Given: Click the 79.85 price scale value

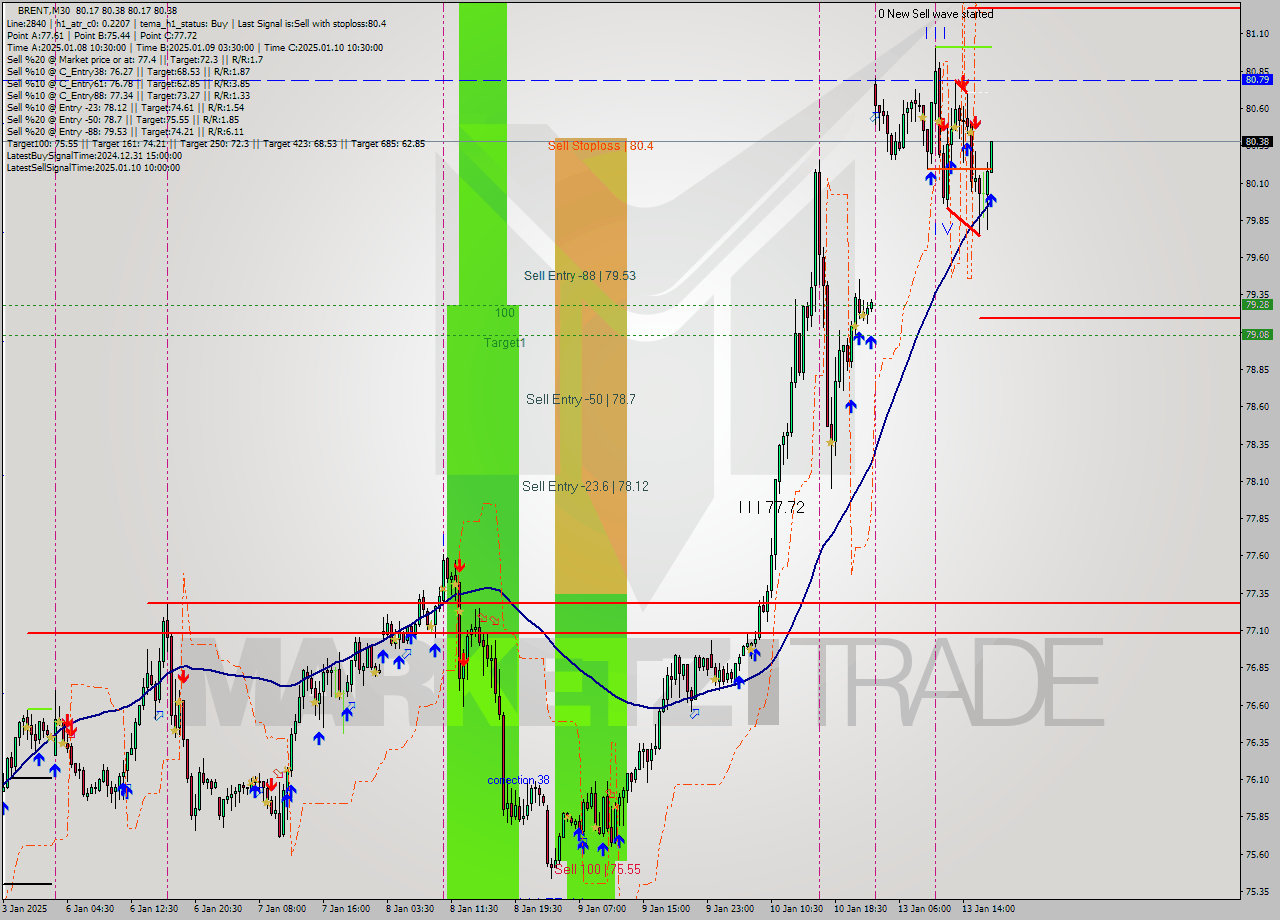Looking at the screenshot, I should coord(1257,220).
